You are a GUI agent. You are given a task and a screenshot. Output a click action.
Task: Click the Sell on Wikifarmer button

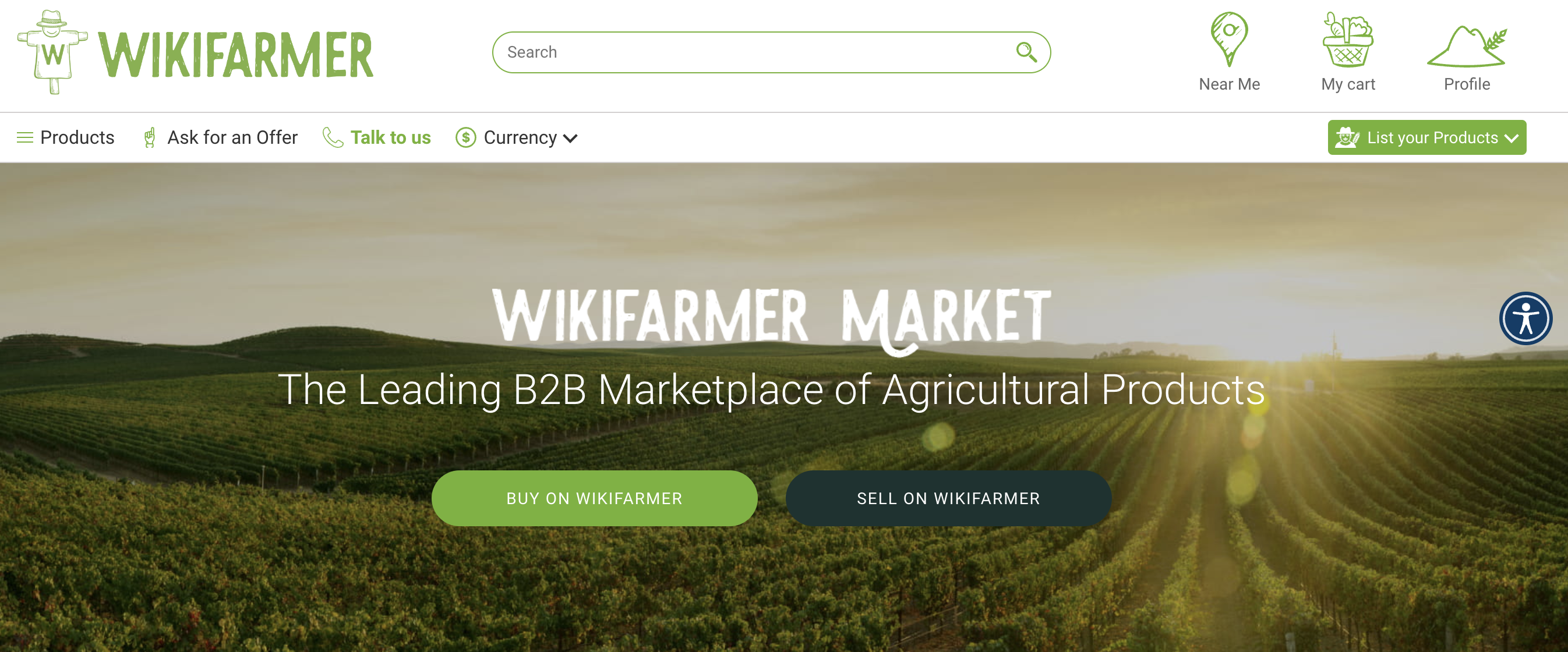948,498
